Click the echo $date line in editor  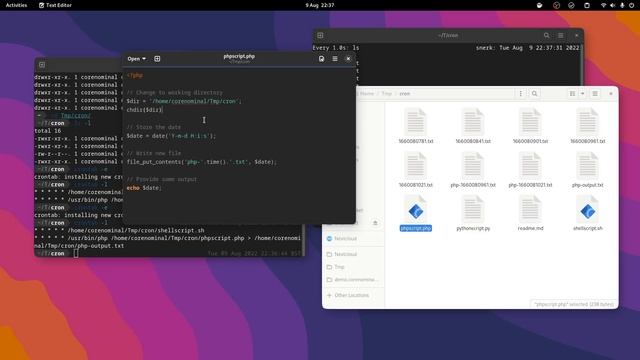pos(144,188)
